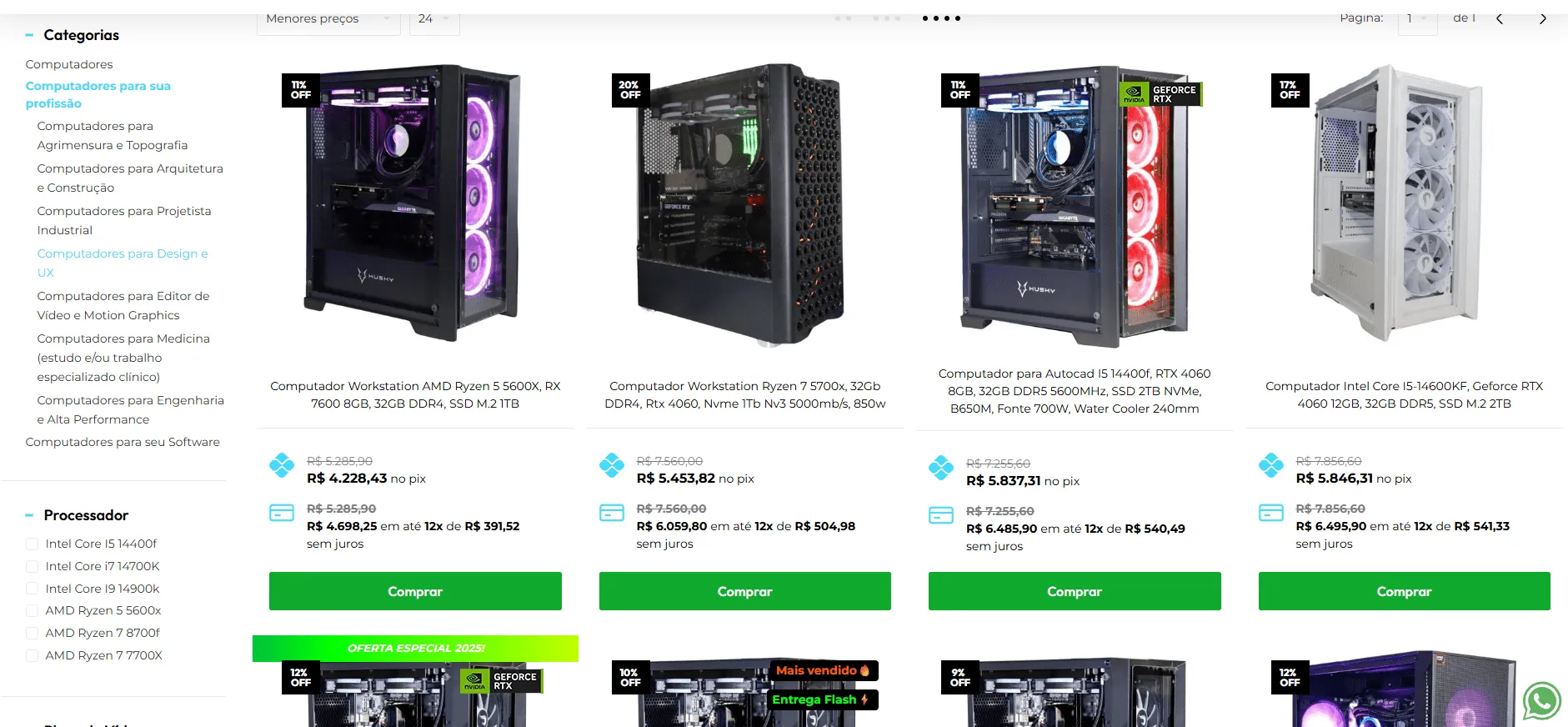The image size is (1568, 727).
Task: Open the Intel Core I5-14600KF product title
Action: [x=1404, y=394]
